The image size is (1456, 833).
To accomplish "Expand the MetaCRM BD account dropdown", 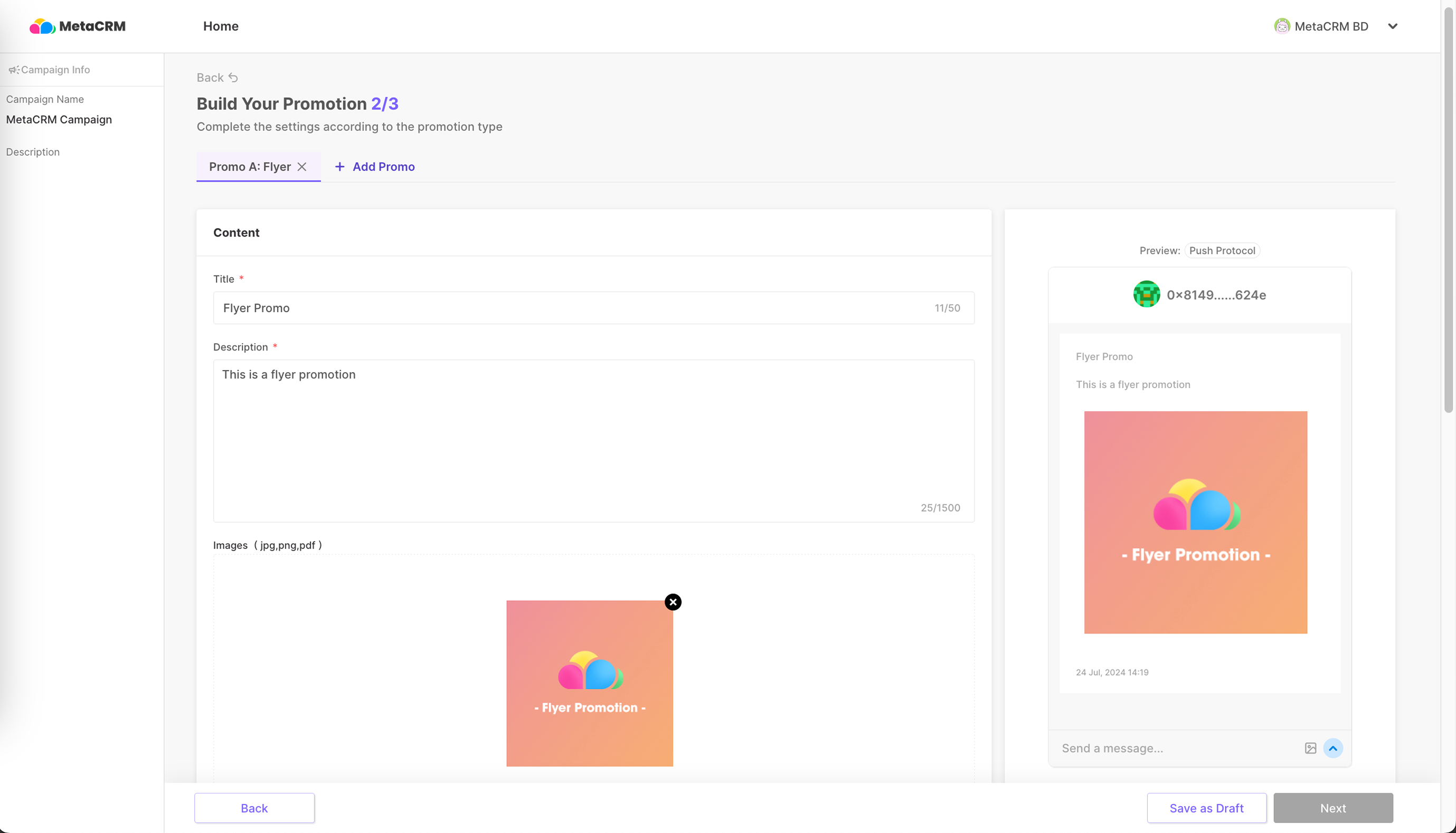I will 1393,26.
